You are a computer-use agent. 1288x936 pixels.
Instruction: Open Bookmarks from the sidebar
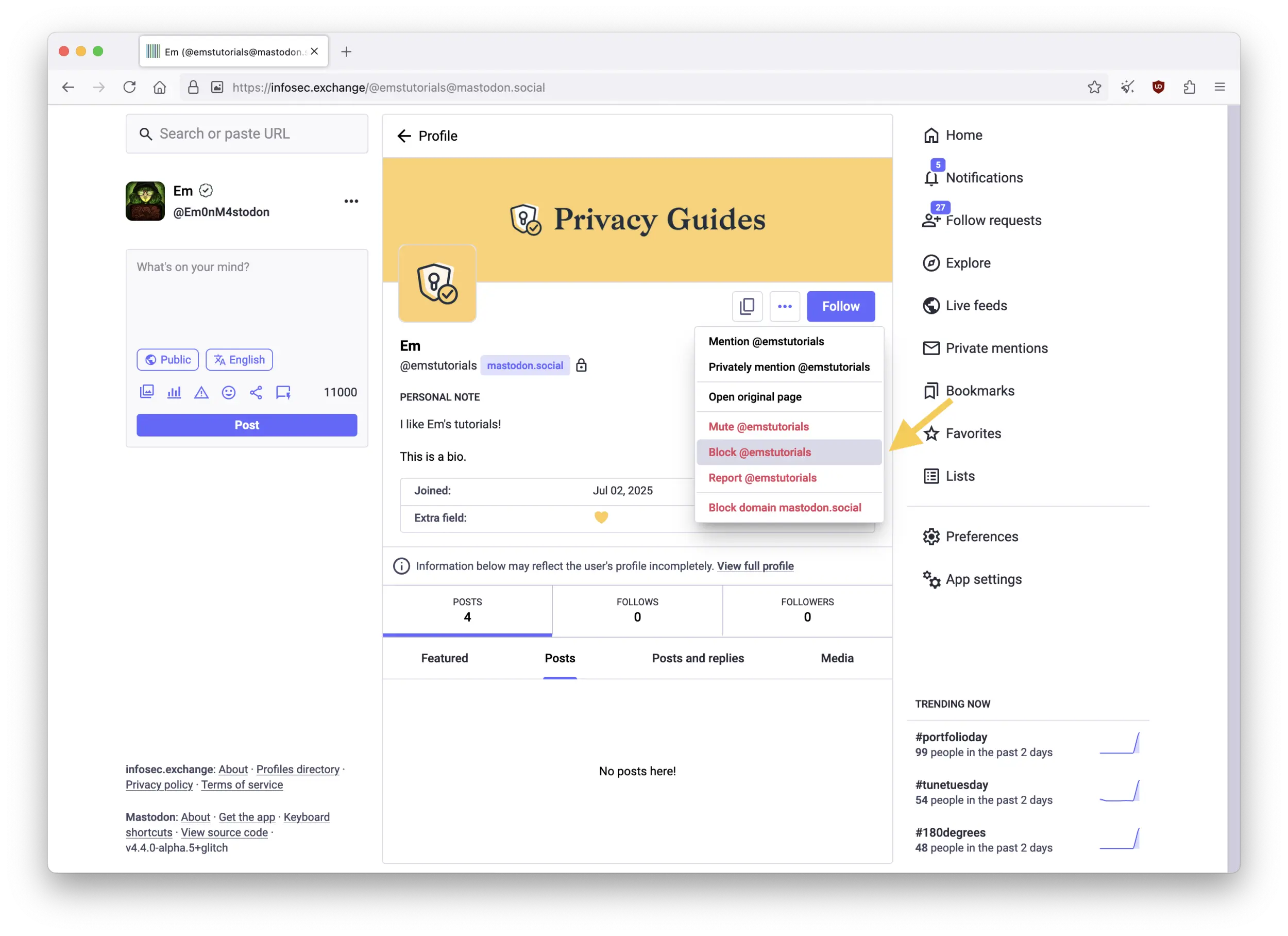[980, 390]
